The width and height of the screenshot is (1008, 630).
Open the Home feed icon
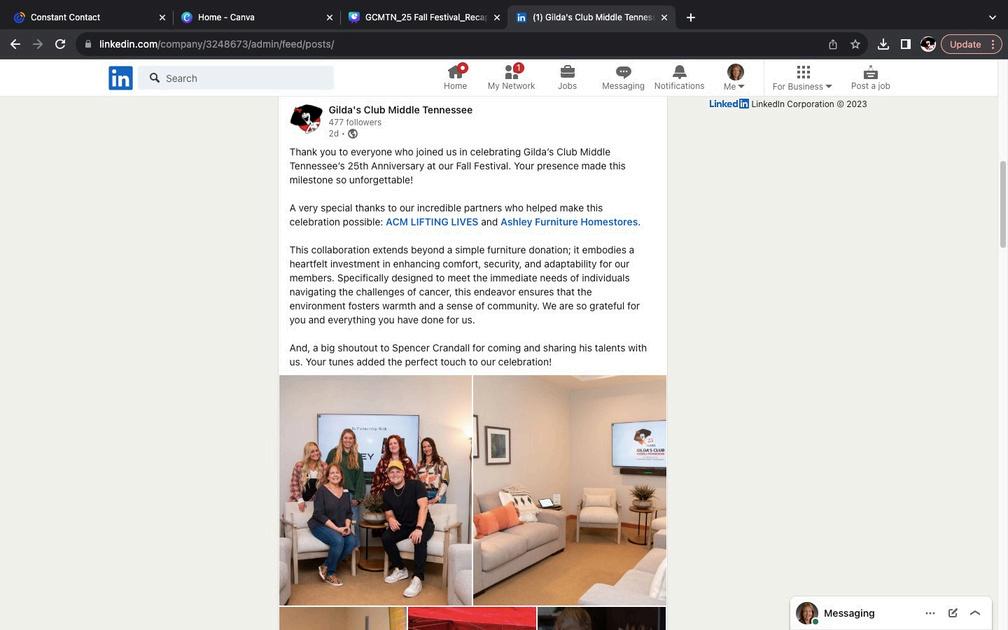[x=455, y=77]
